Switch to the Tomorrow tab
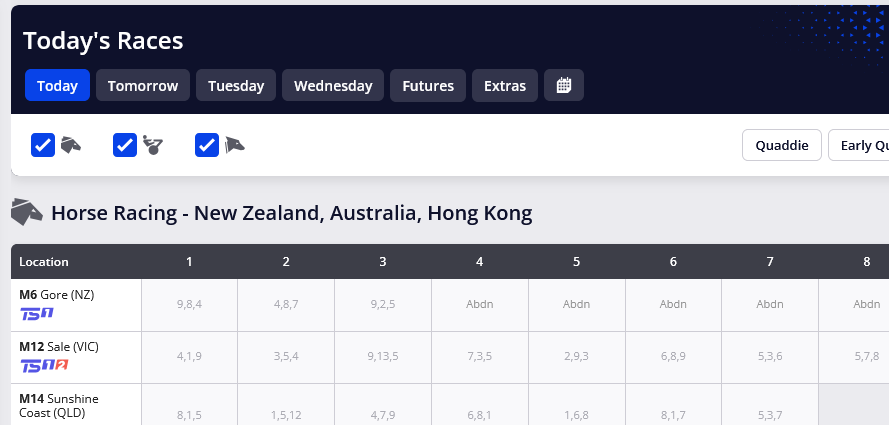This screenshot has width=889, height=425. pyautogui.click(x=143, y=86)
